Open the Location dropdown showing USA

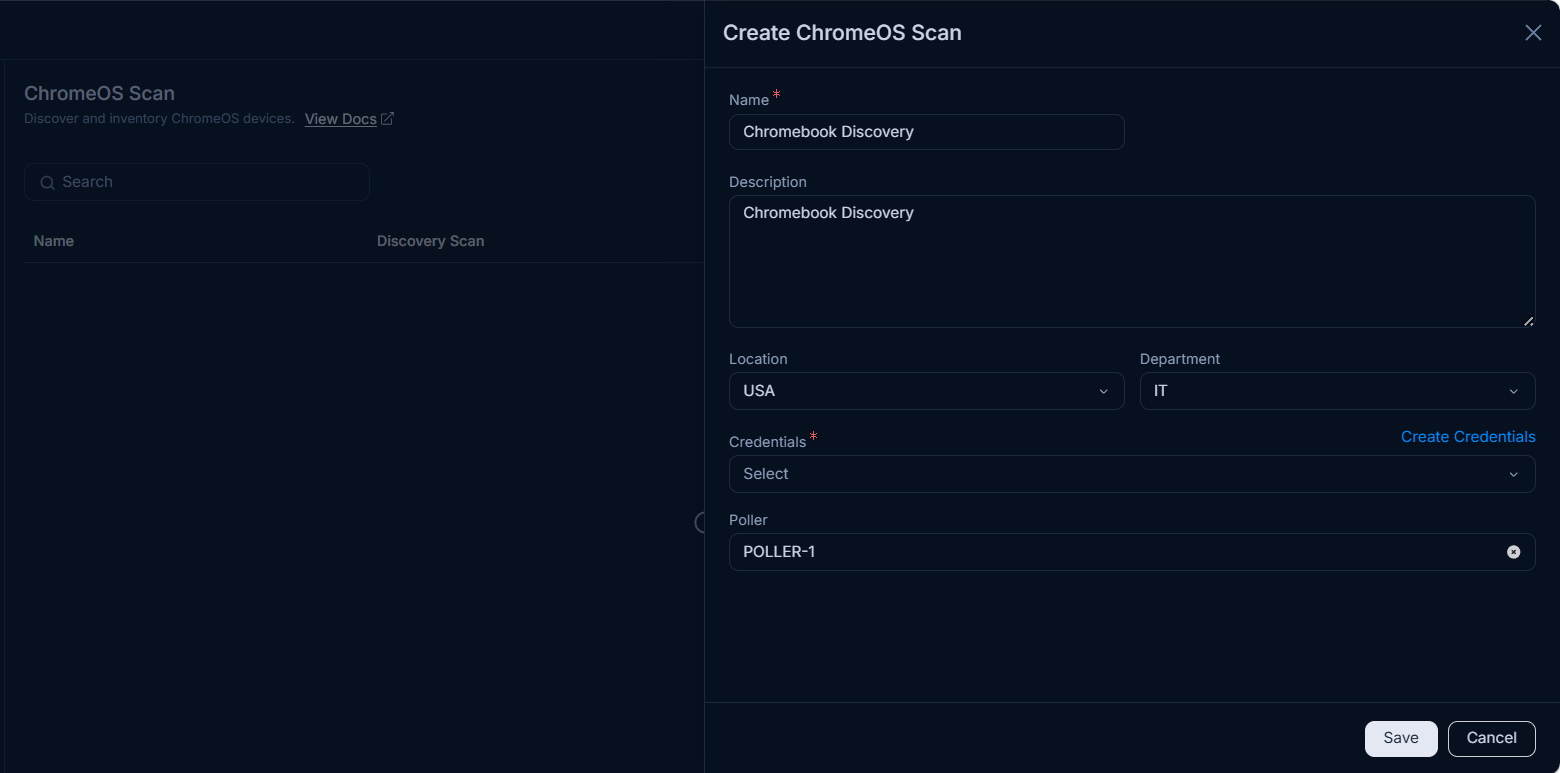click(x=926, y=391)
